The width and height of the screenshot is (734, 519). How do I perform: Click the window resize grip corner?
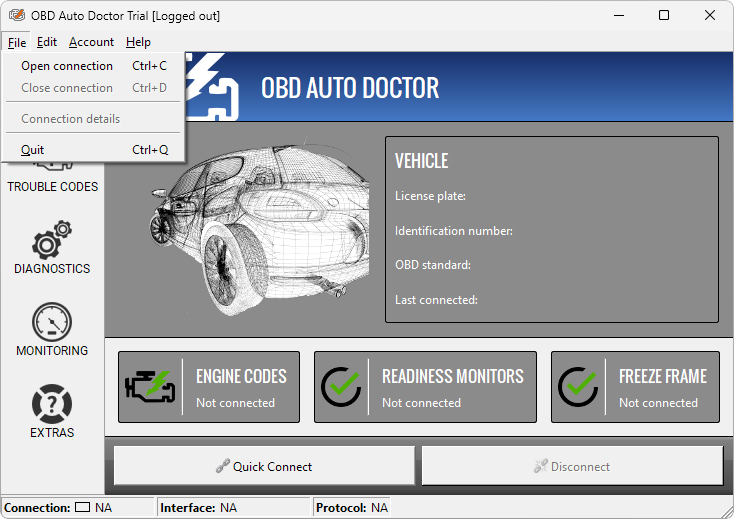click(727, 511)
